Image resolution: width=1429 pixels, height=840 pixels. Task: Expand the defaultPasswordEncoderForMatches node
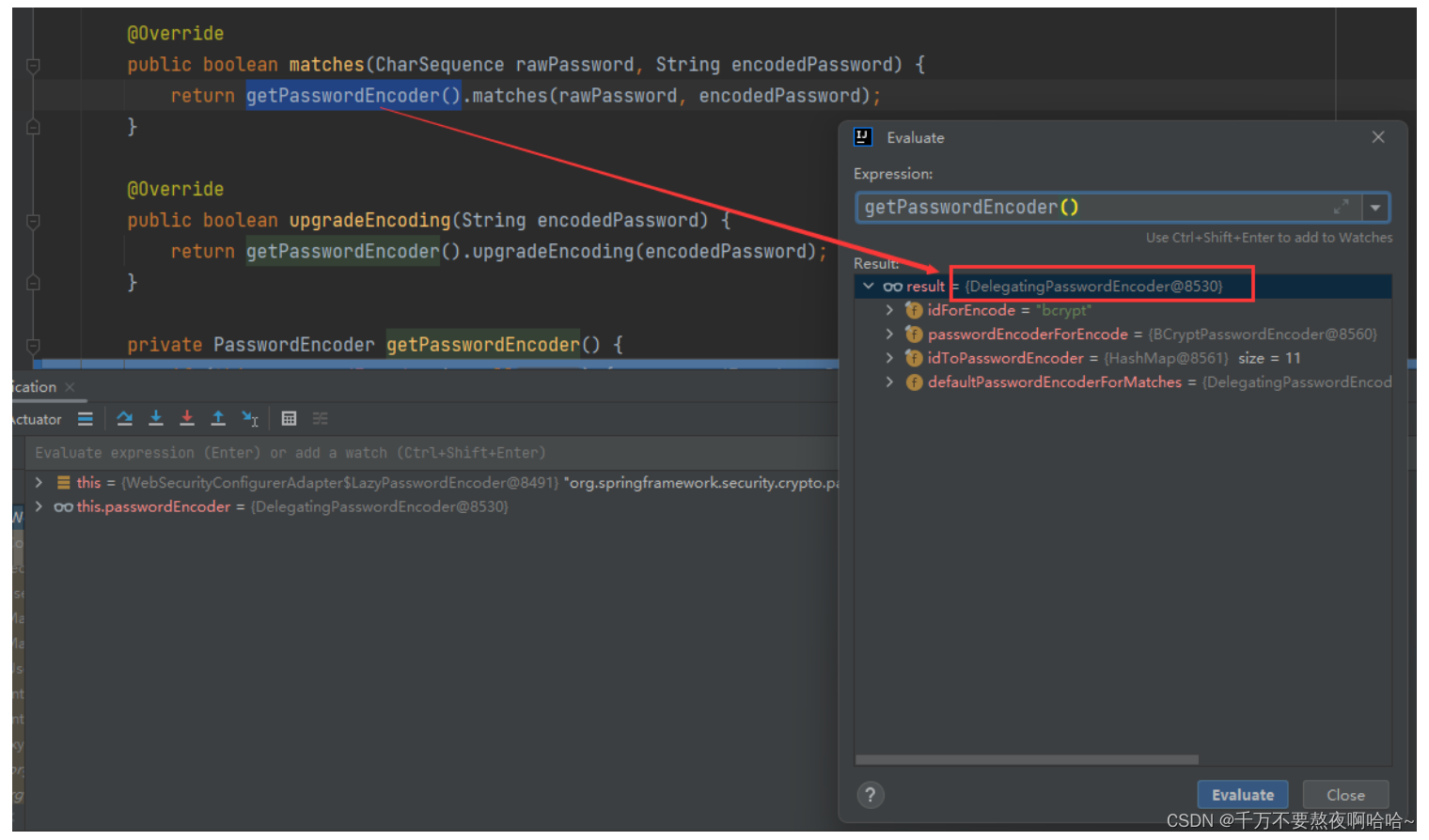click(x=889, y=382)
